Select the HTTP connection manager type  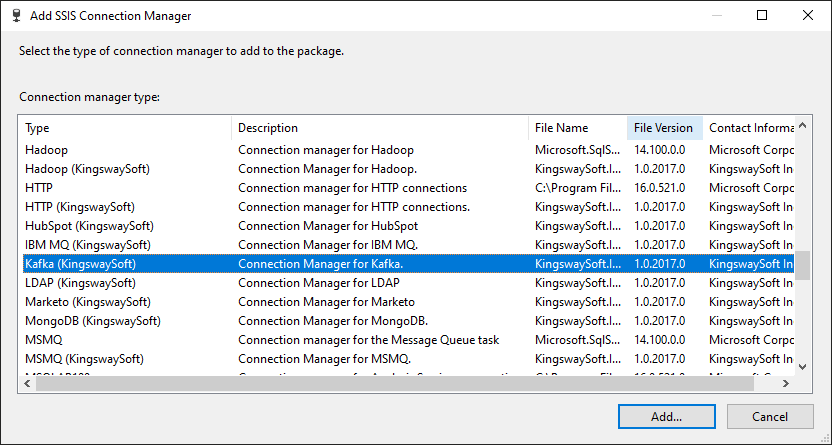click(408, 188)
